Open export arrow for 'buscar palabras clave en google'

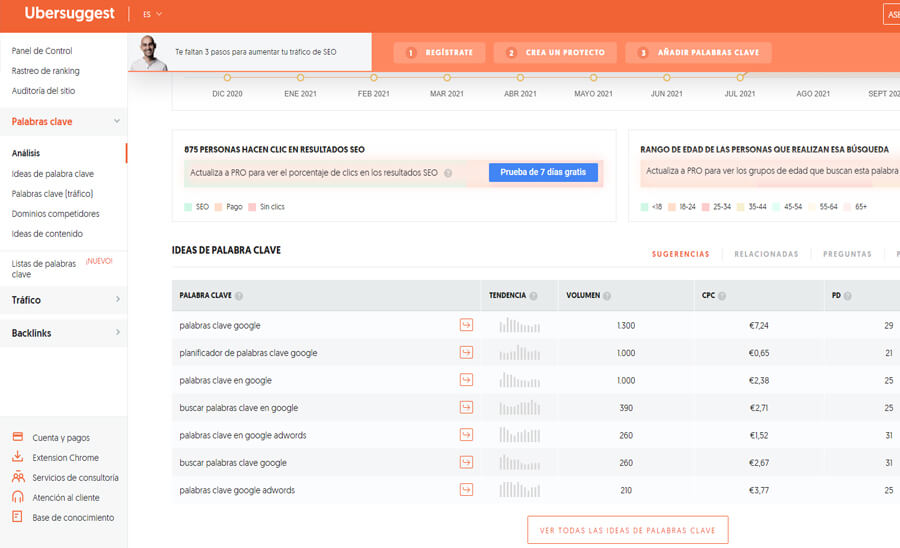click(x=466, y=407)
